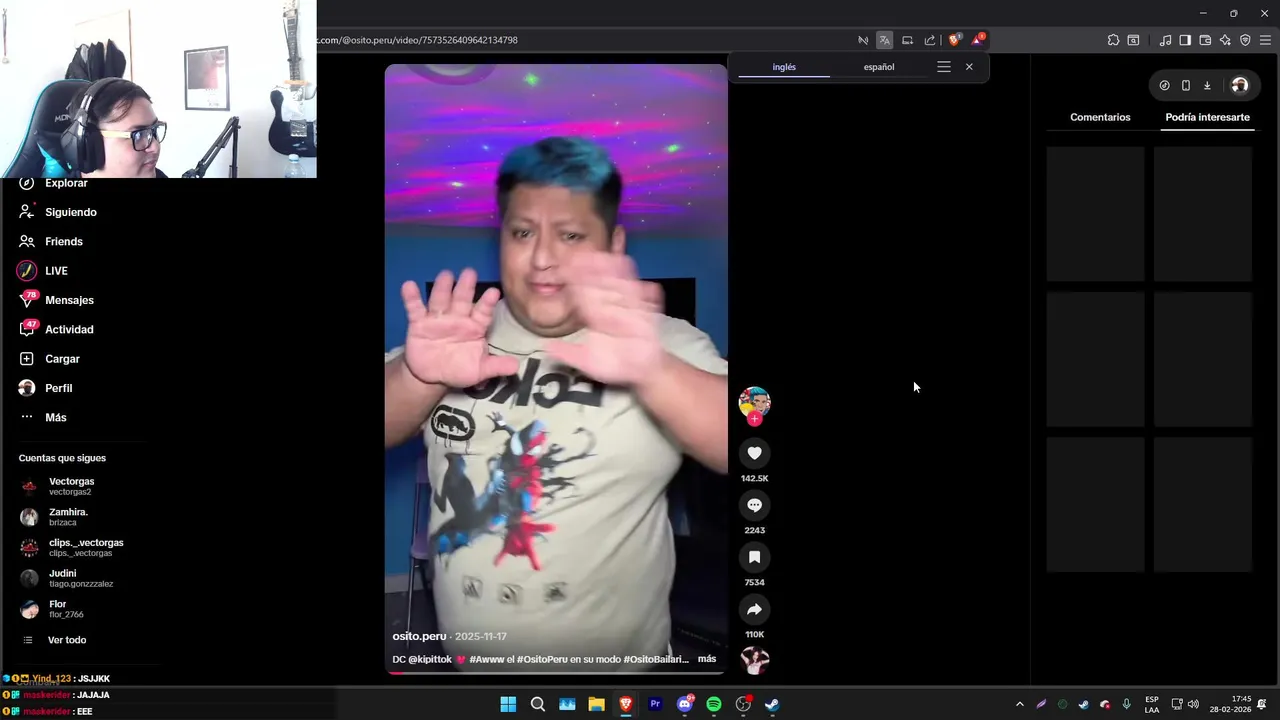Share the video via the arrow icon
The width and height of the screenshot is (1280, 720).
point(754,609)
